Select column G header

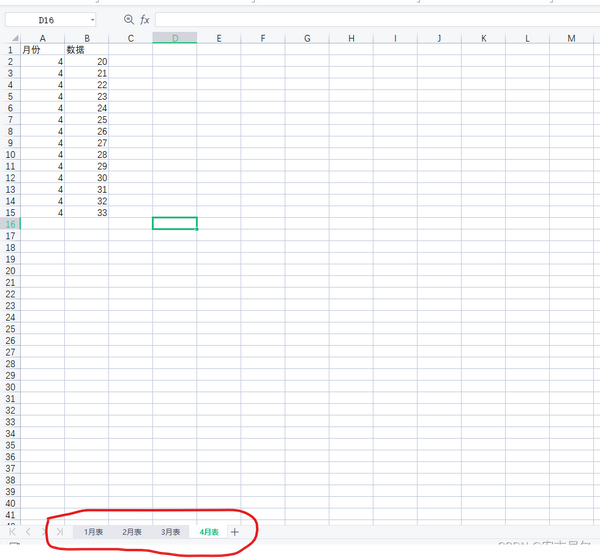click(x=307, y=38)
